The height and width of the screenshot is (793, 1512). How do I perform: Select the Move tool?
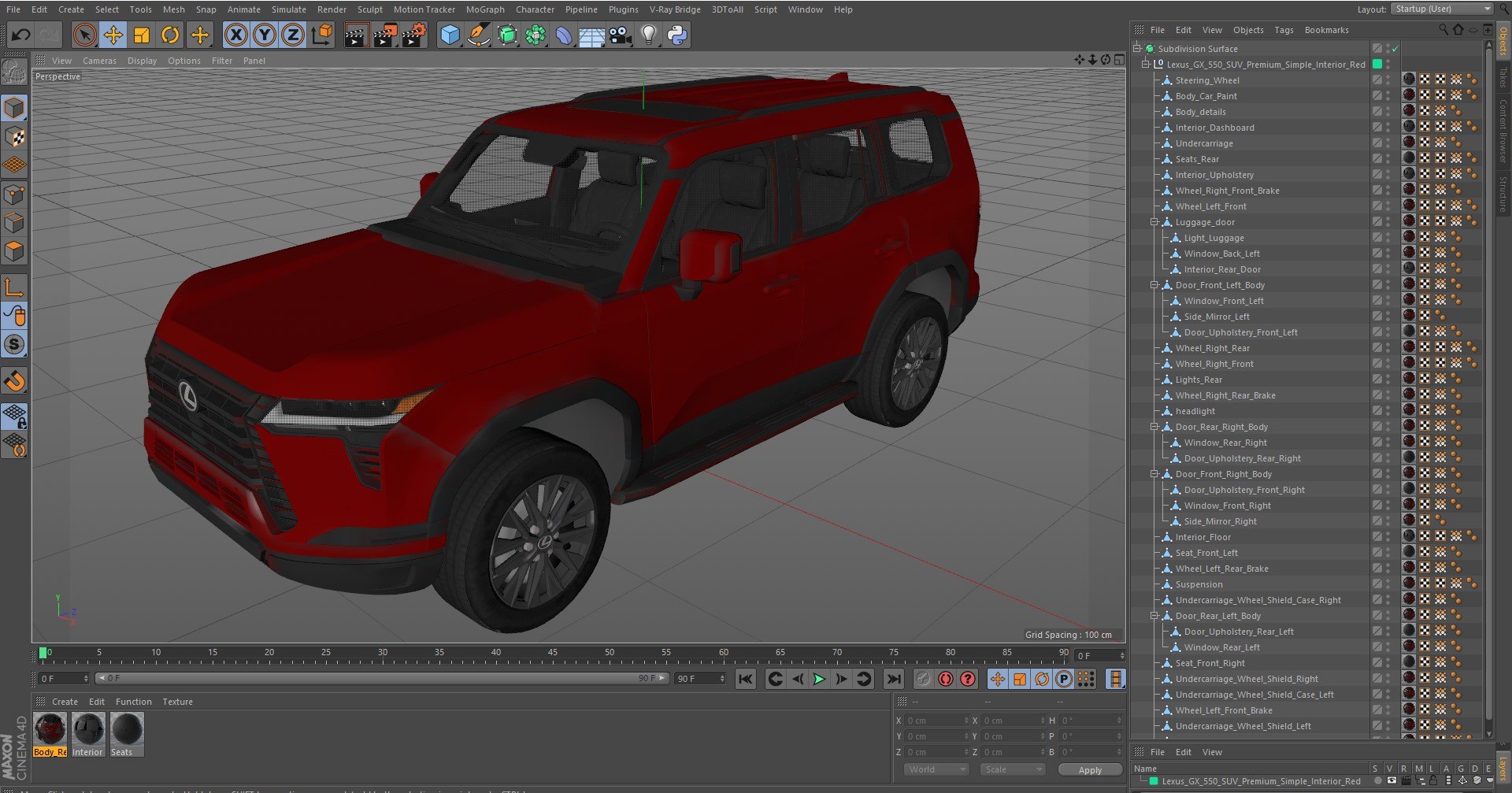113,35
